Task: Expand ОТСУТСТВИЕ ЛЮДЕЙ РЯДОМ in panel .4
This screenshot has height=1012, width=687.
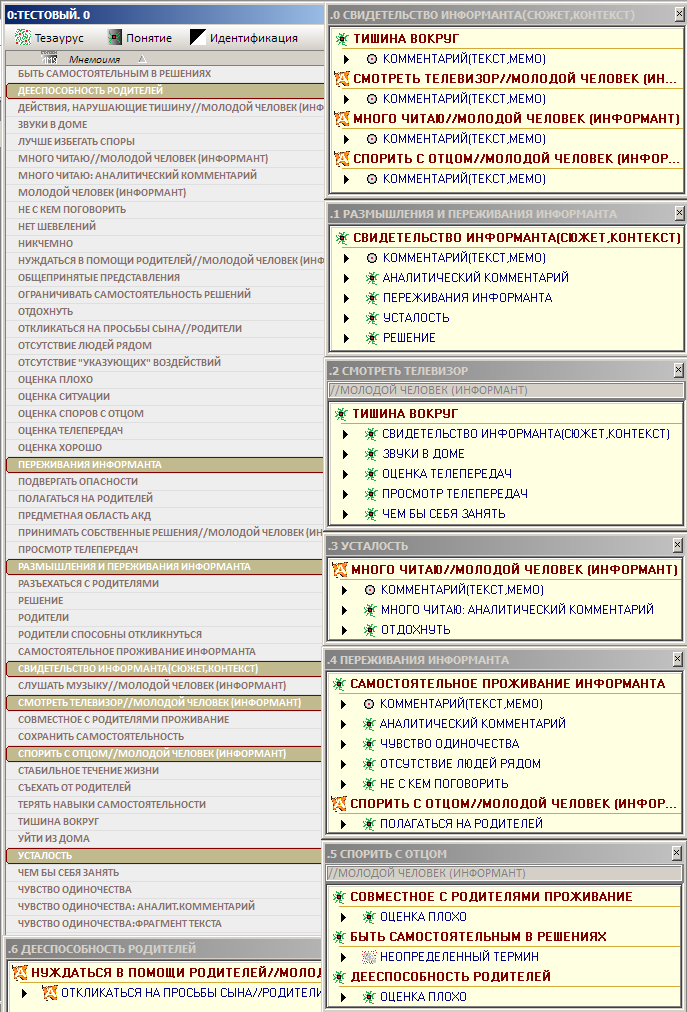Action: (344, 764)
